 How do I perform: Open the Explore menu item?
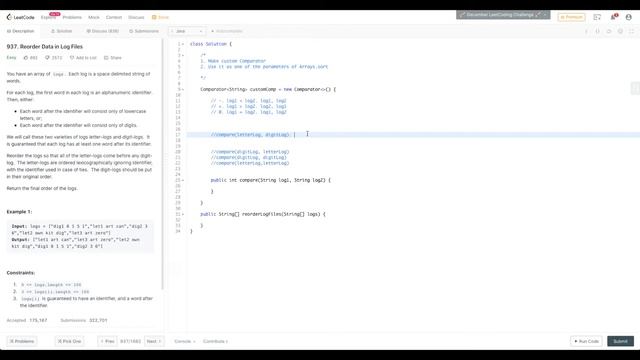48,17
